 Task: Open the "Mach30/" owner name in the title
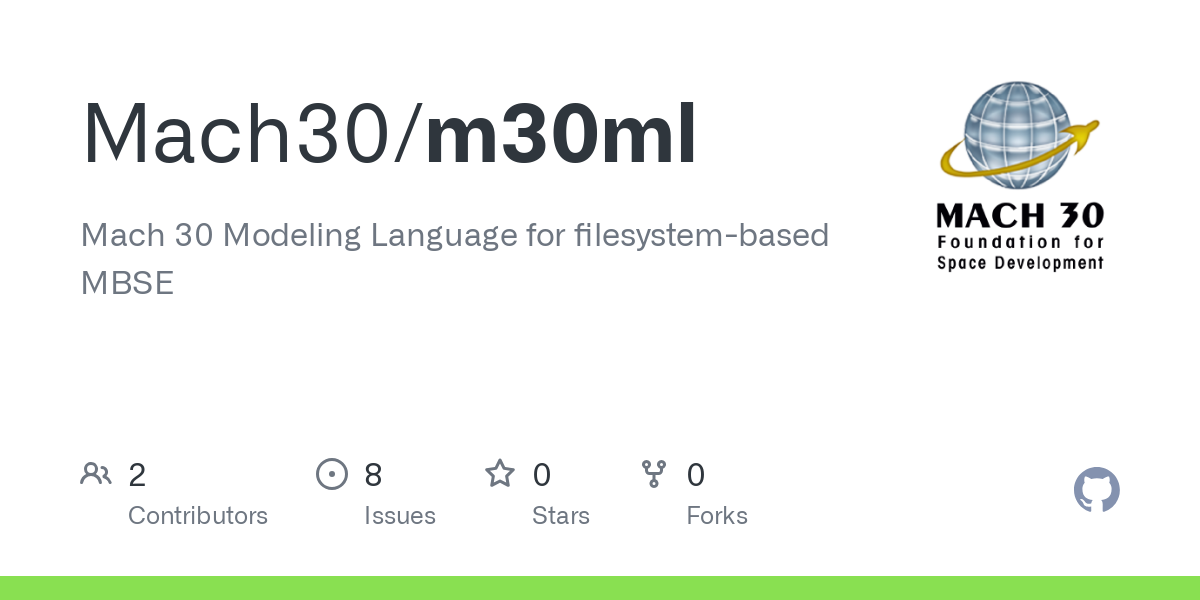[252, 133]
